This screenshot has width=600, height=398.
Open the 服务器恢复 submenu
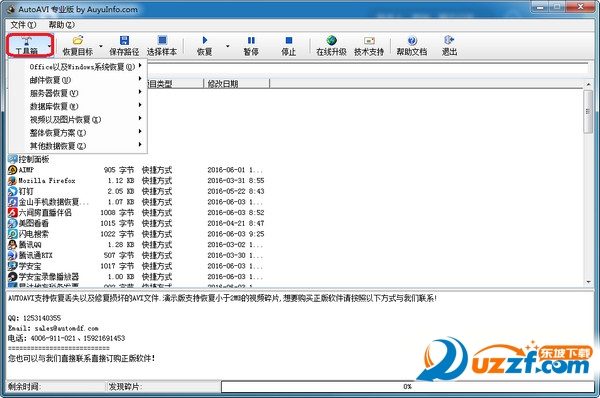pyautogui.click(x=78, y=93)
